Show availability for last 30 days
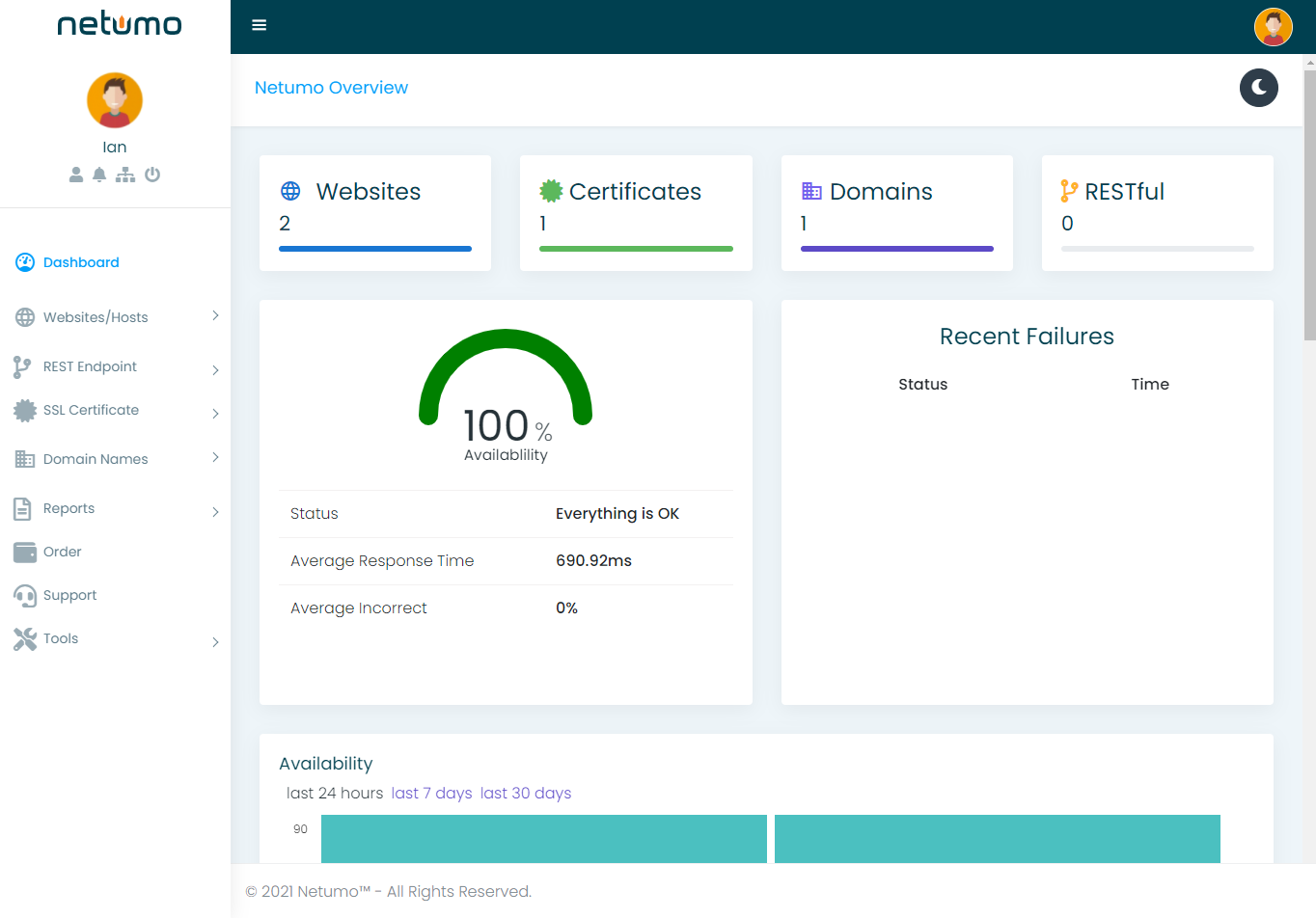 [526, 793]
